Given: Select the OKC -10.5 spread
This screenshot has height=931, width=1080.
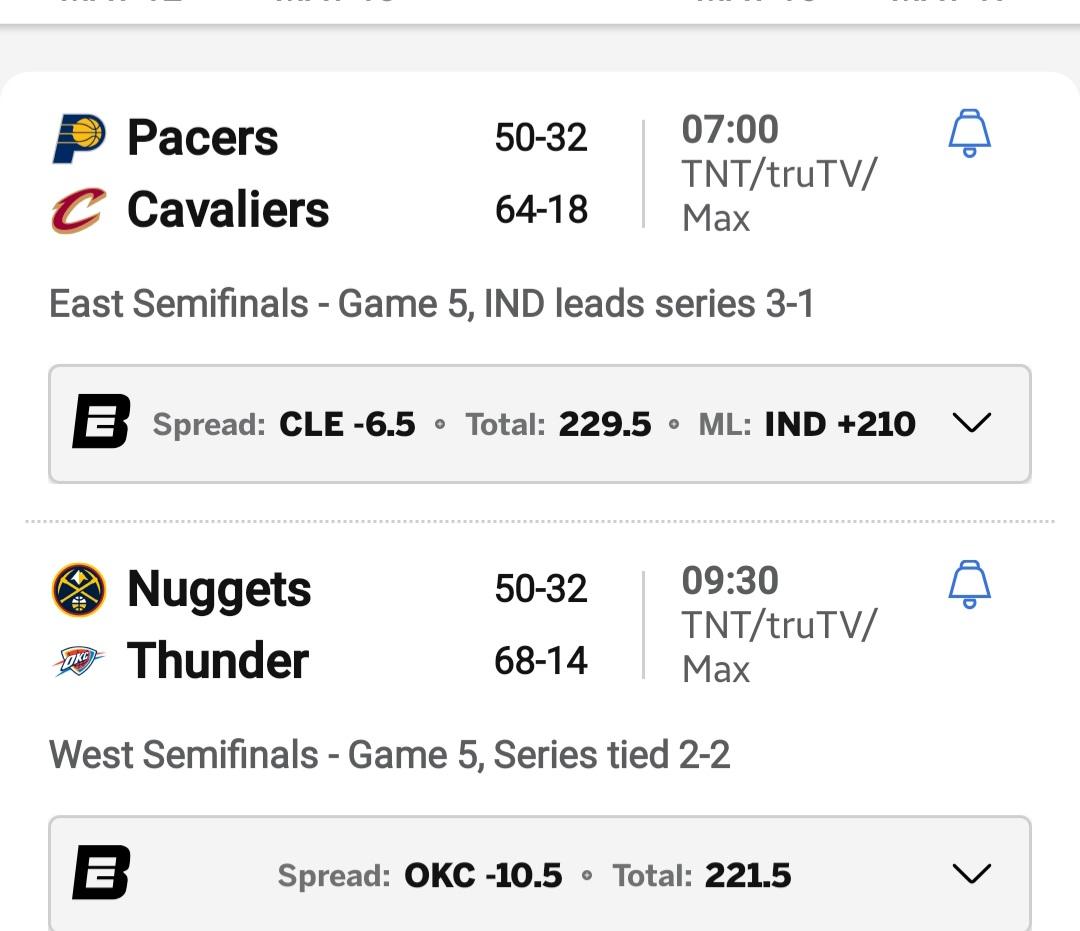Looking at the screenshot, I should coord(483,875).
